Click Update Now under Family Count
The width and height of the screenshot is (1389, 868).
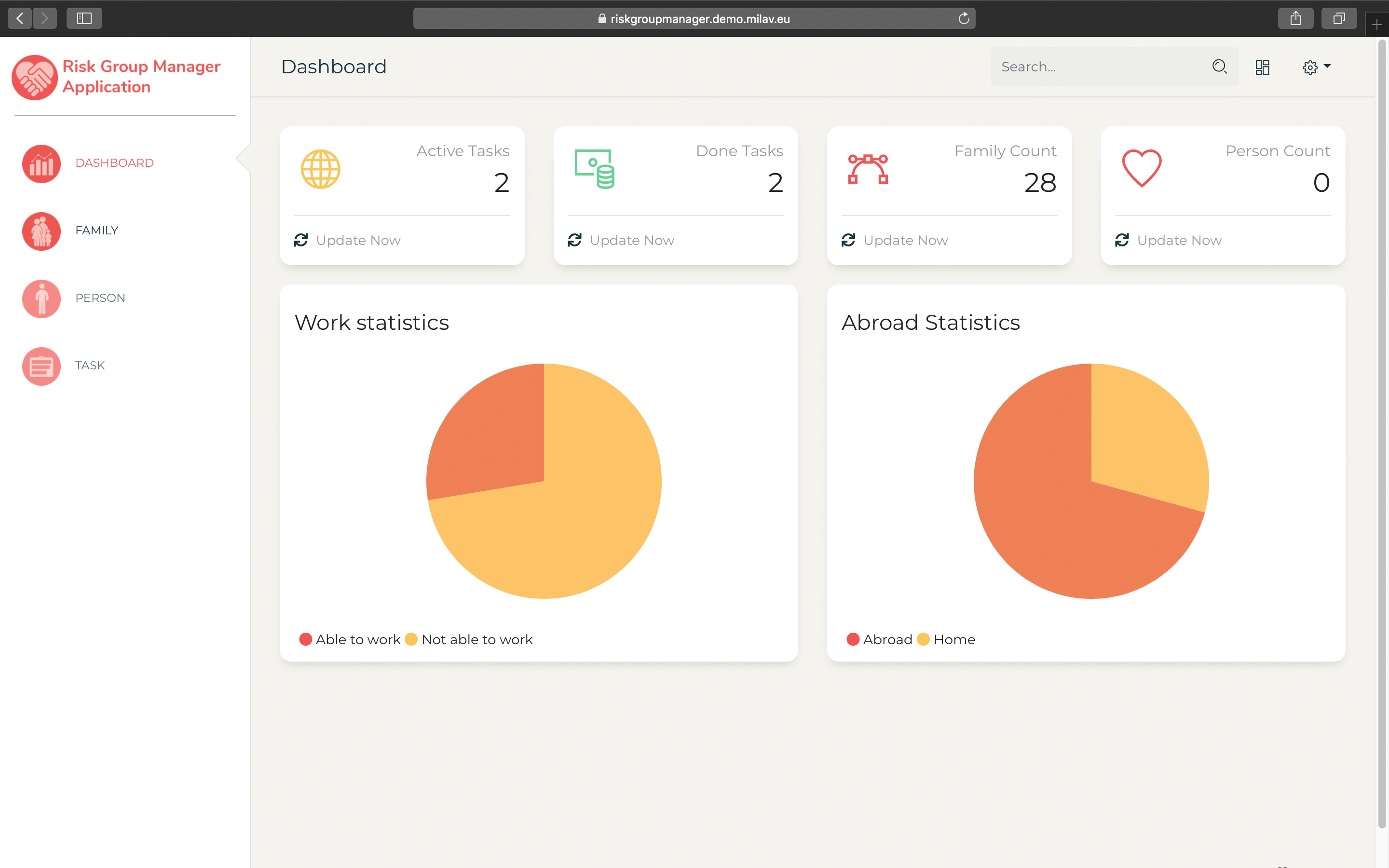point(905,241)
